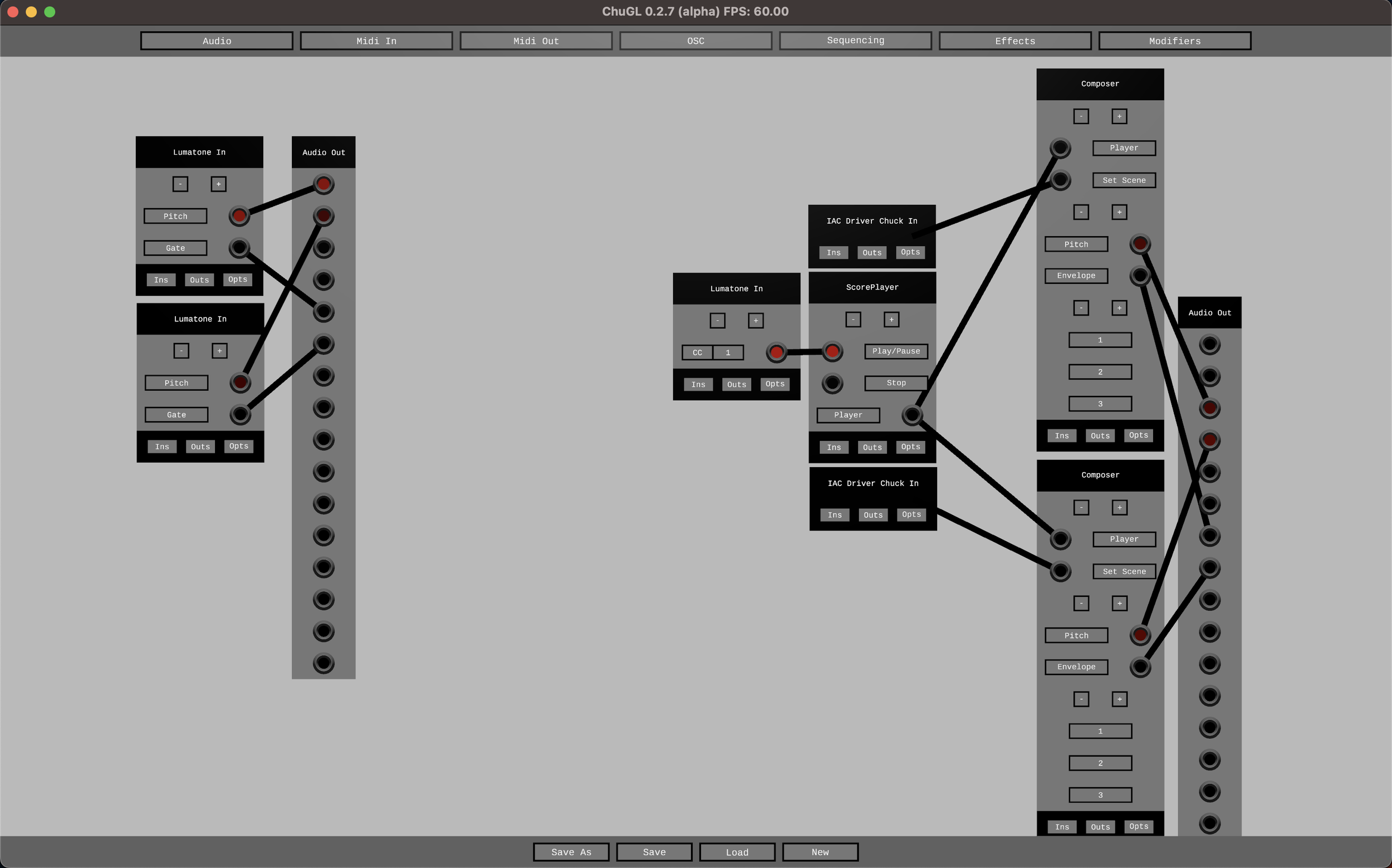Click the CC value field showing 1

click(x=727, y=352)
